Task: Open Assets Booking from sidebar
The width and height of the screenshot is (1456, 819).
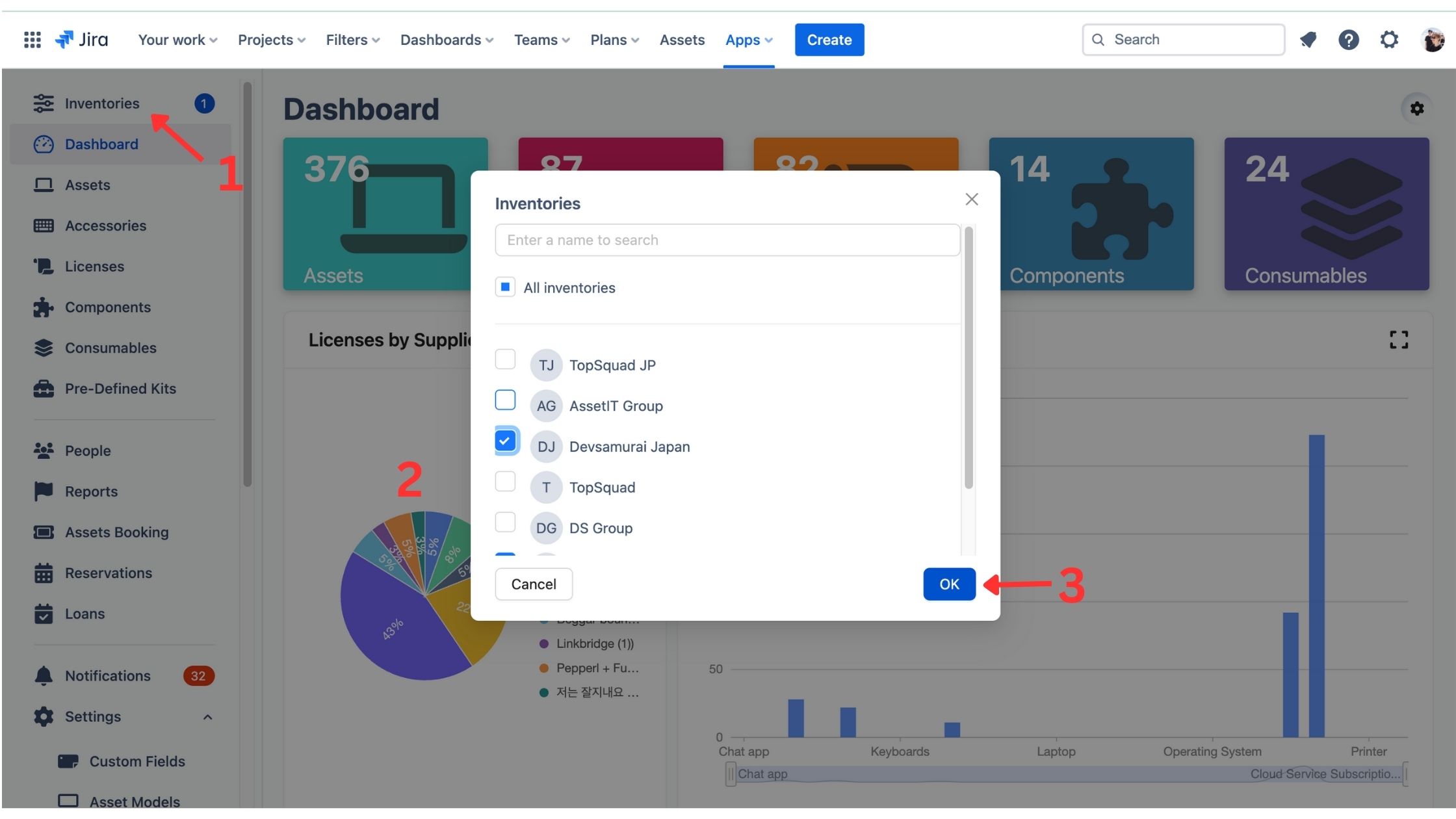Action: tap(116, 532)
